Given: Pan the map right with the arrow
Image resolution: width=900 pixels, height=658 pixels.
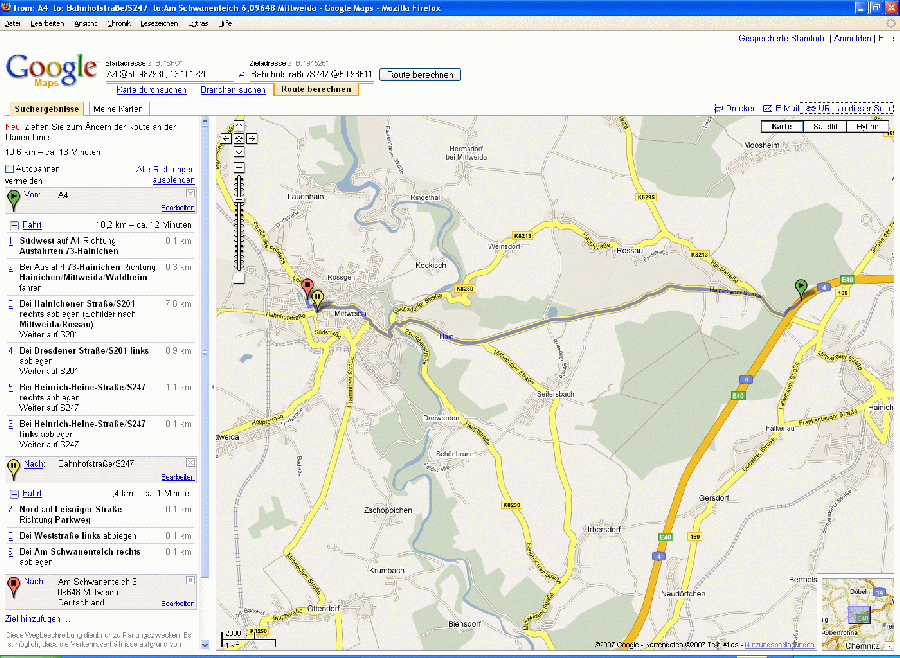Looking at the screenshot, I should (x=251, y=138).
